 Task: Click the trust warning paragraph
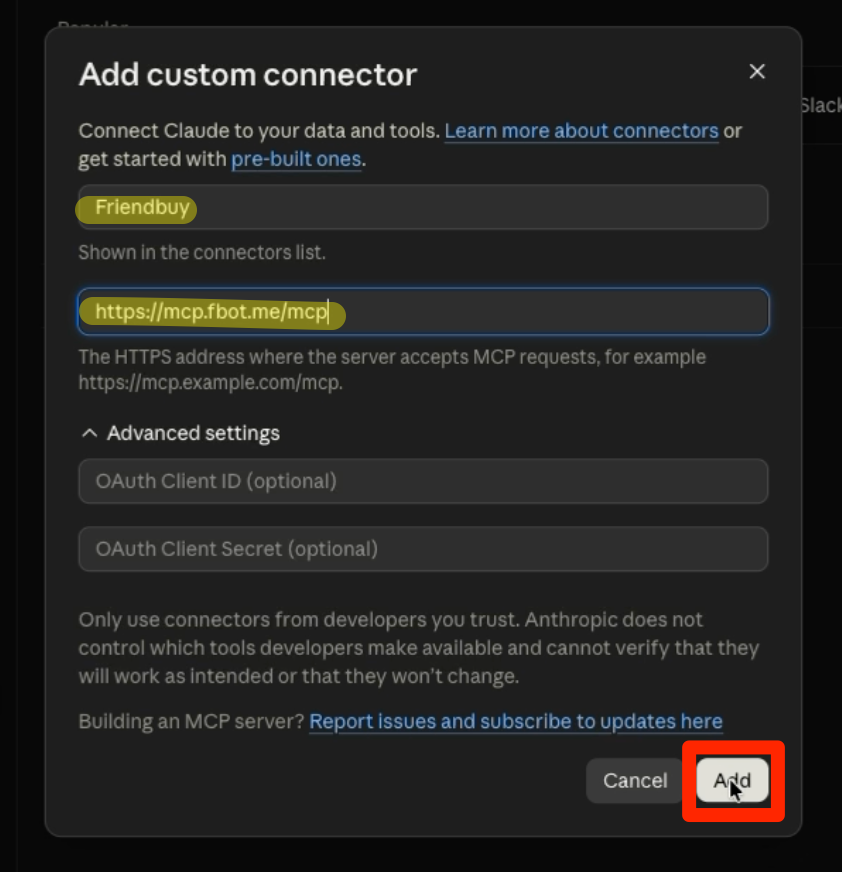418,648
